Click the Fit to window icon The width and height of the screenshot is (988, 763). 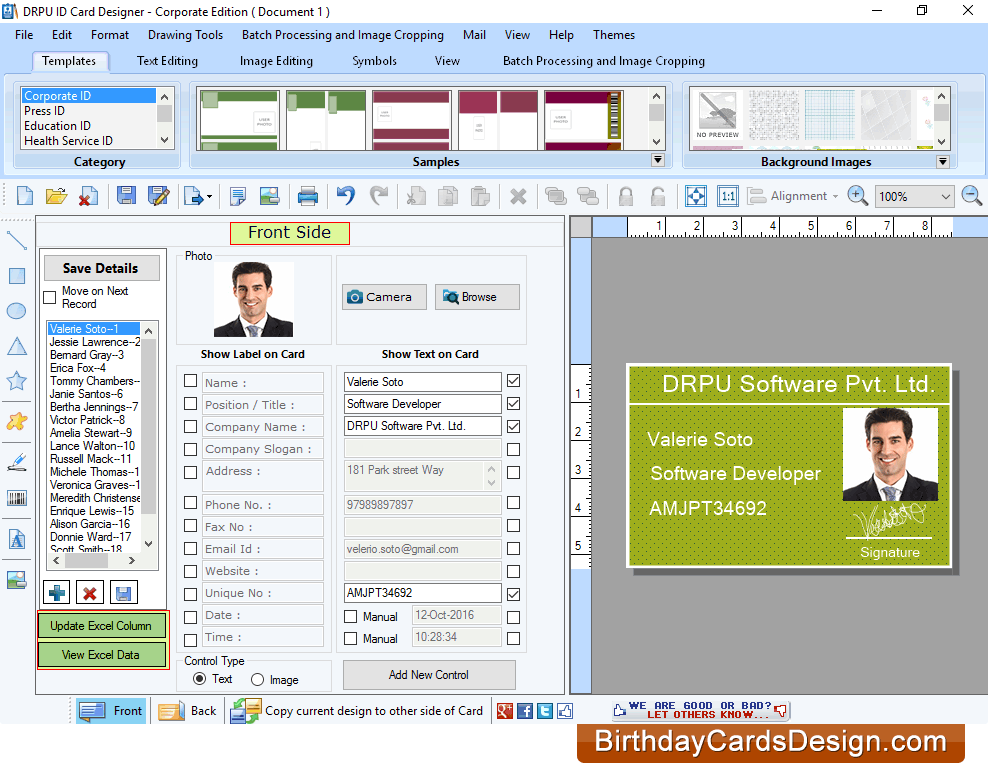point(696,196)
